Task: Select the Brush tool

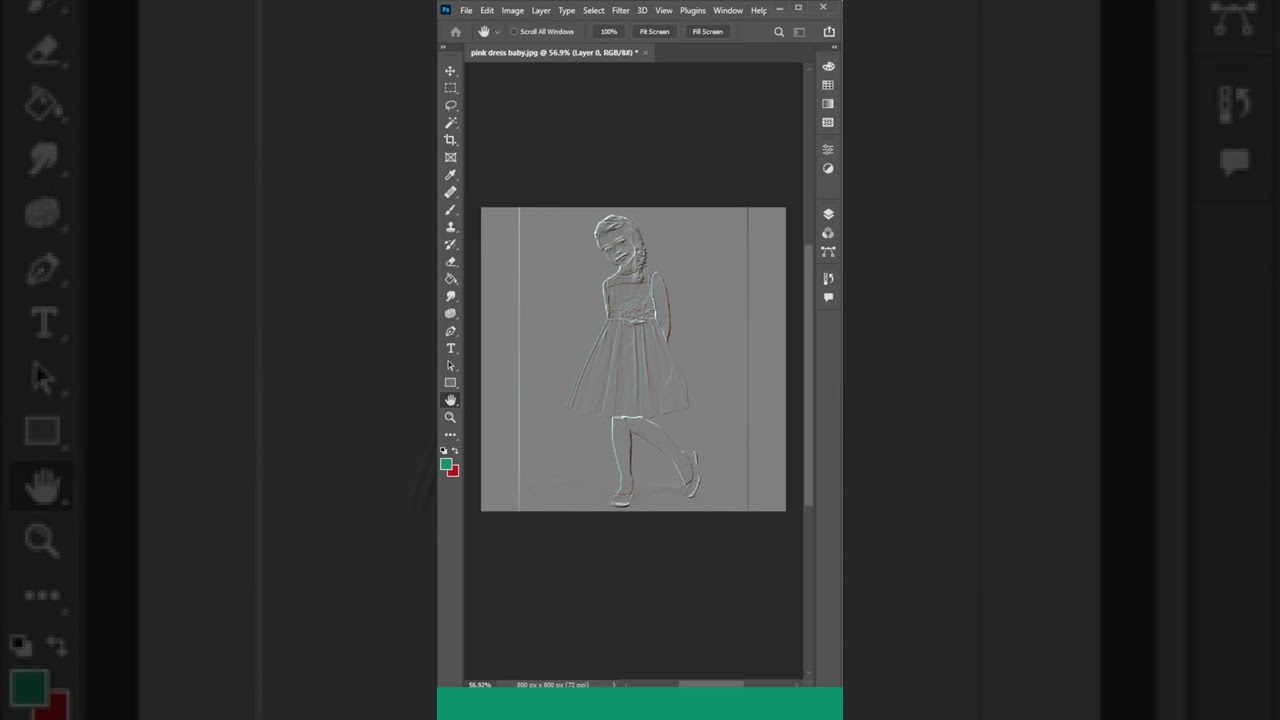Action: click(x=450, y=209)
